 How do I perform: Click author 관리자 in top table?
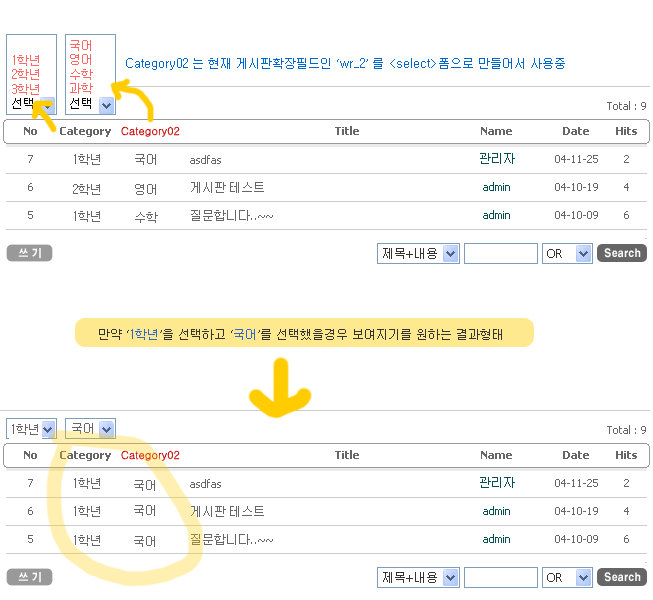click(497, 159)
